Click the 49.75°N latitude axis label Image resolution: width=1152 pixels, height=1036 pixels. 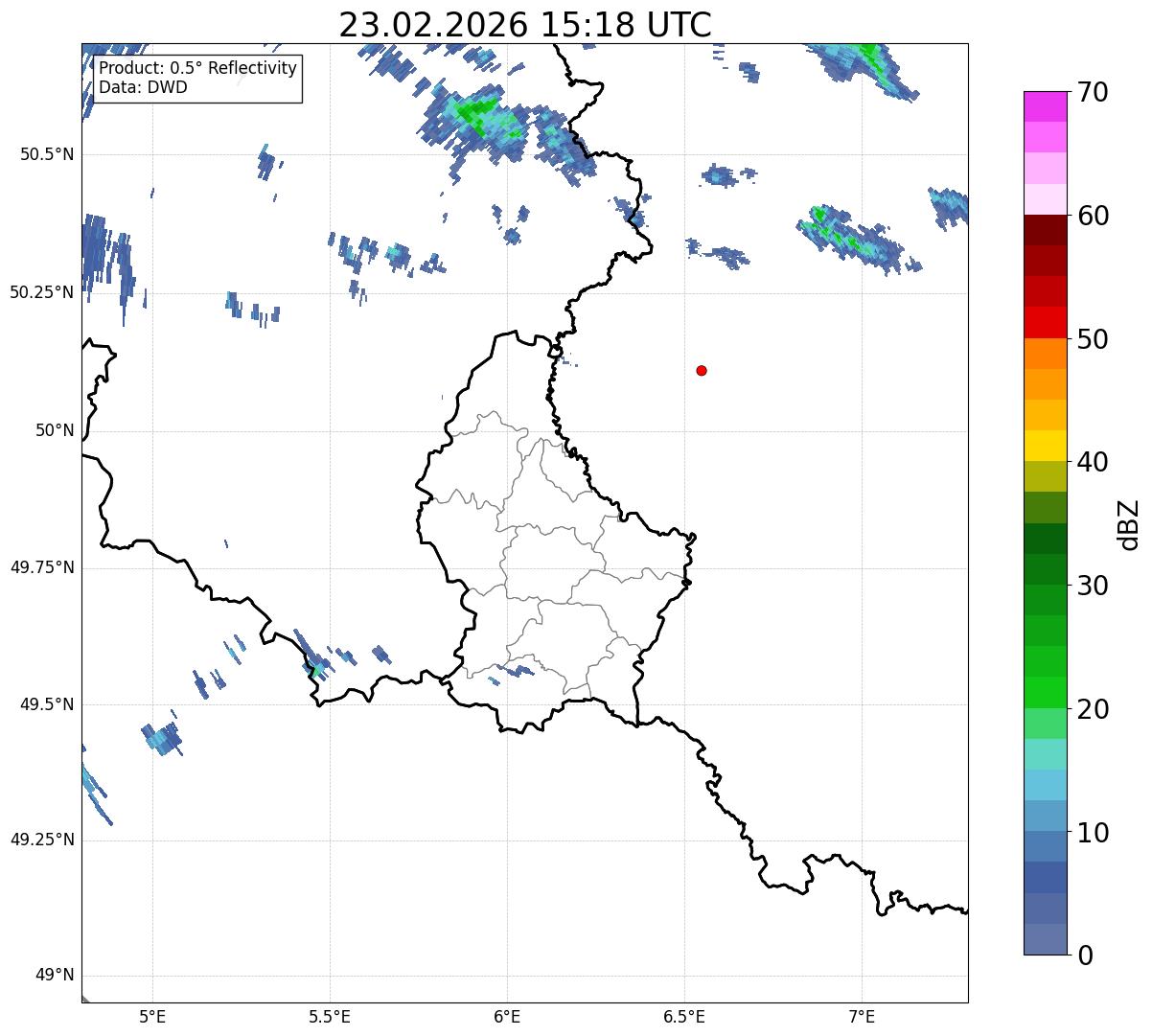42,567
